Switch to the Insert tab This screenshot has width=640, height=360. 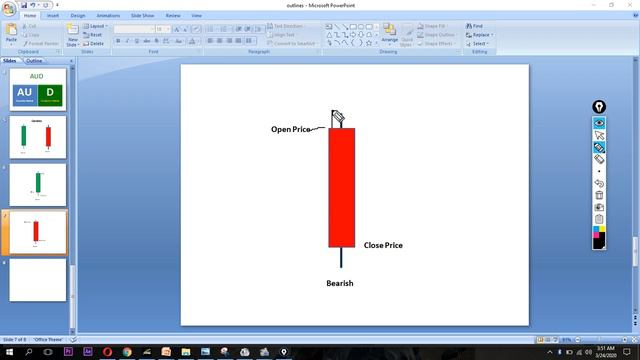click(x=53, y=16)
